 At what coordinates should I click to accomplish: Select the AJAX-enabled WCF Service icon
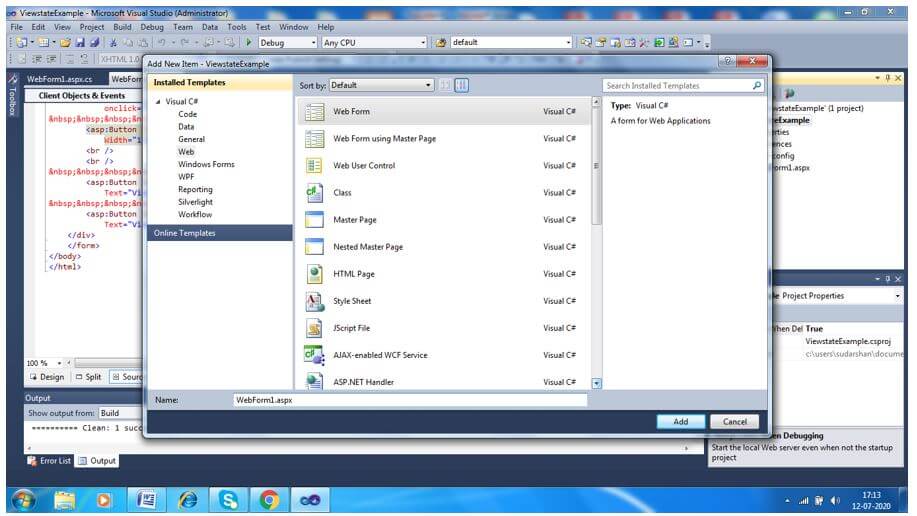(314, 355)
